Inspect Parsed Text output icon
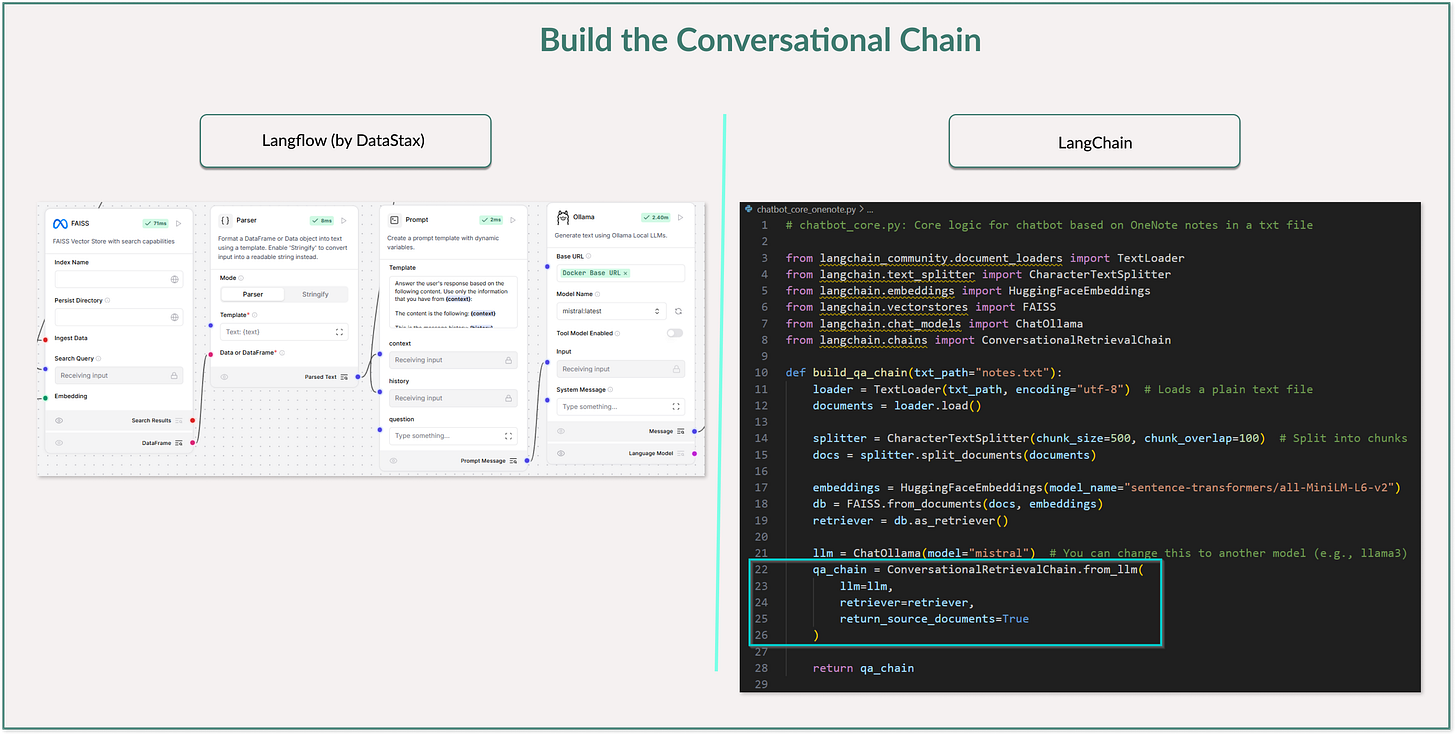The height and width of the screenshot is (735, 1456). pos(344,377)
